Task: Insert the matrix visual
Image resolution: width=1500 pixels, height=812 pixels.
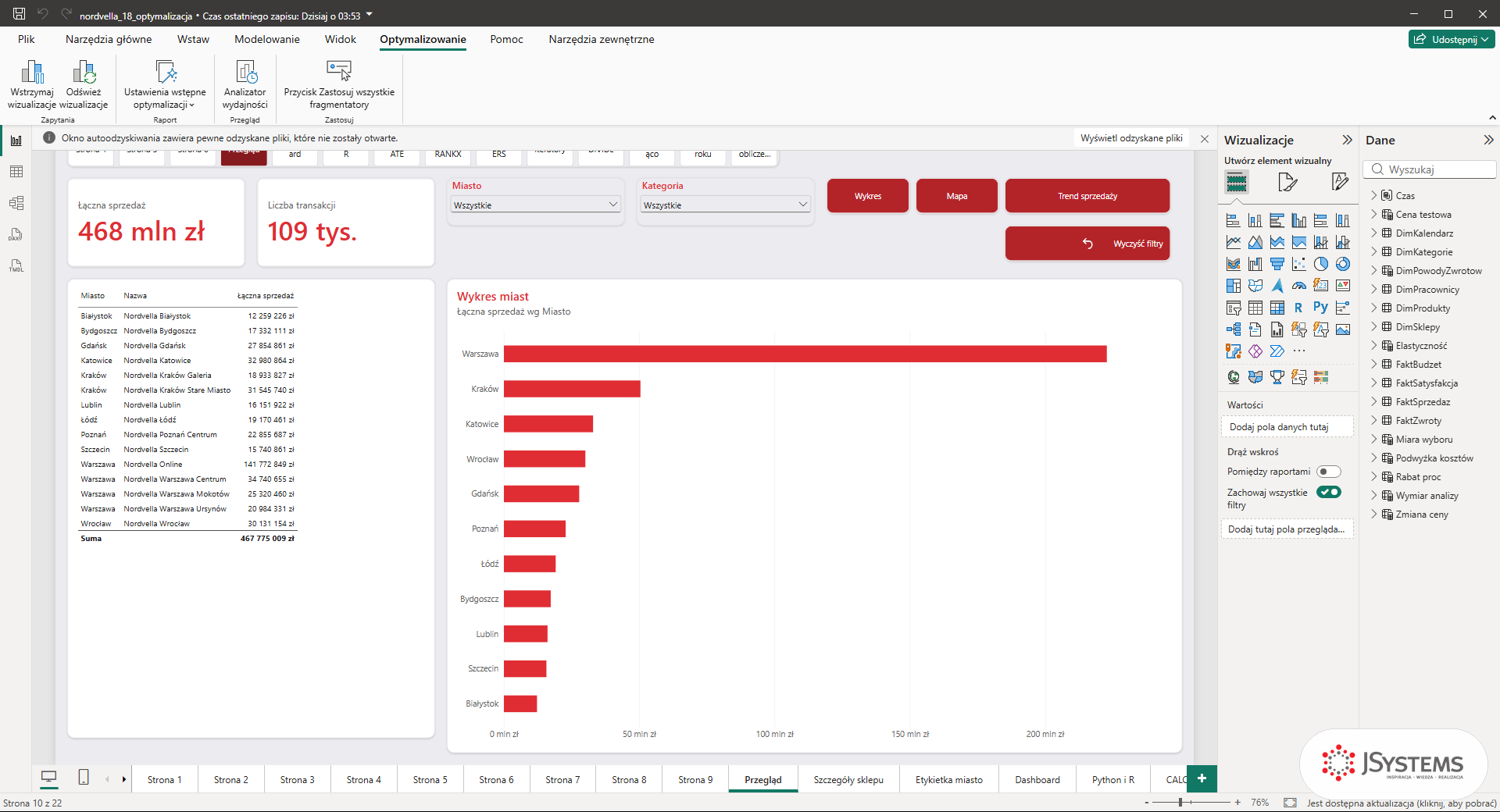Action: tap(1277, 308)
